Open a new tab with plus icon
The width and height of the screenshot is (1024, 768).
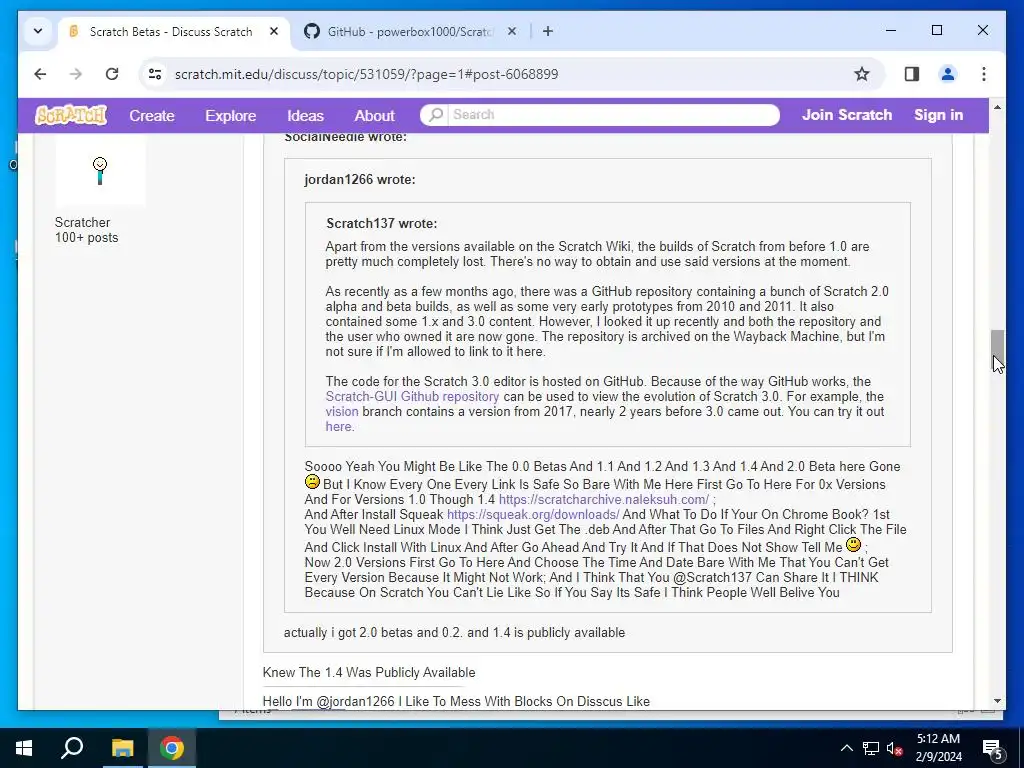[x=548, y=31]
